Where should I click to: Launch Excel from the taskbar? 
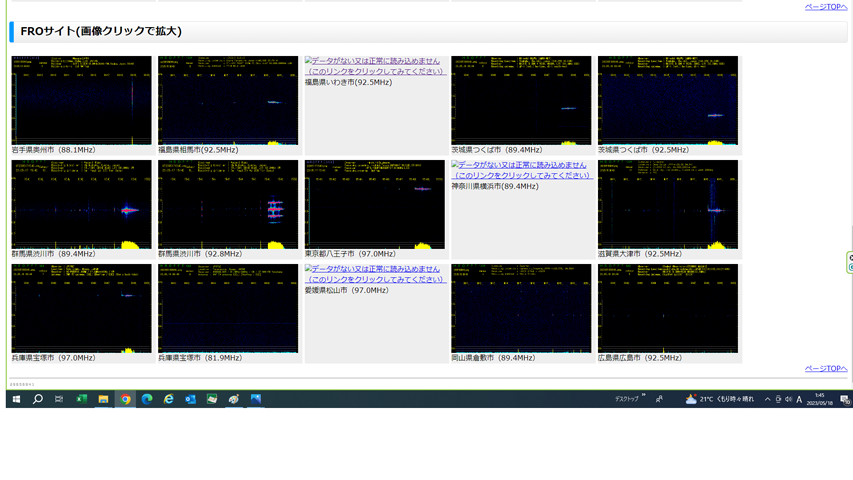81,399
